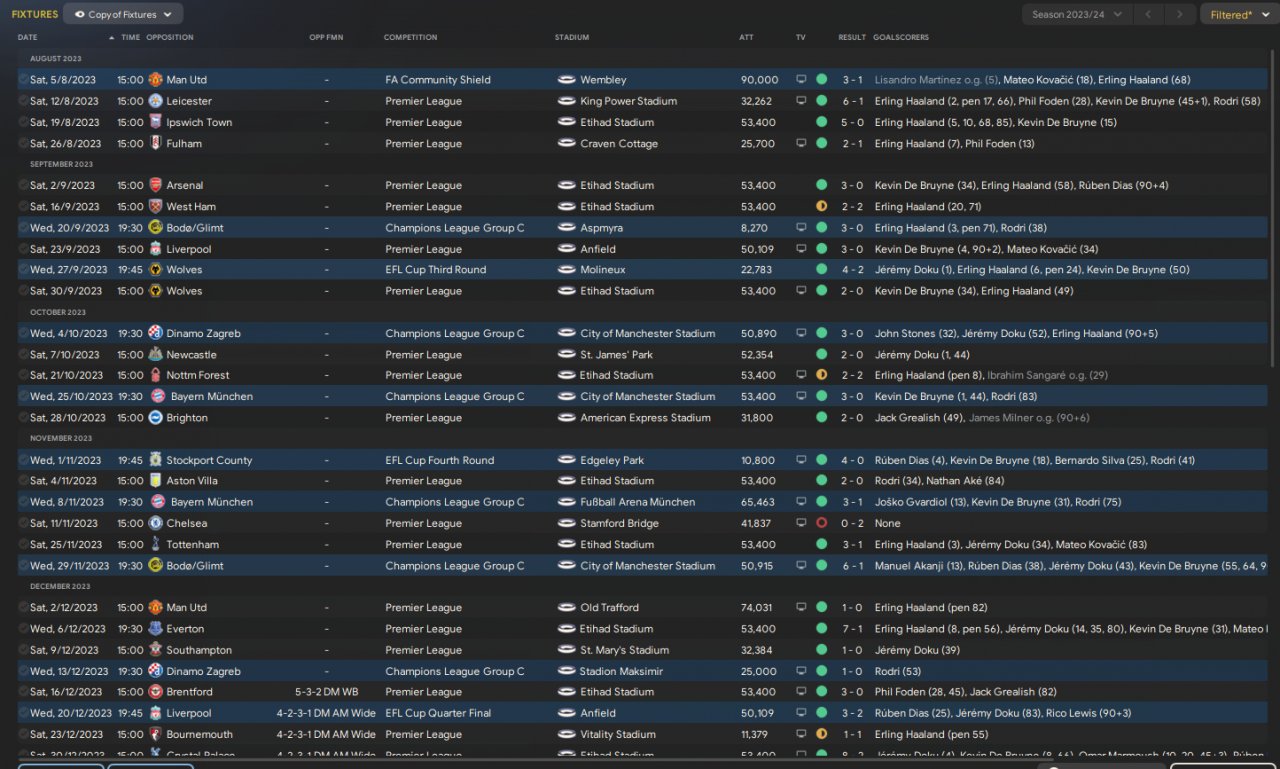This screenshot has height=769, width=1280.
Task: Open the EFL Cup Quarter Final competition link
Action: pyautogui.click(x=440, y=713)
